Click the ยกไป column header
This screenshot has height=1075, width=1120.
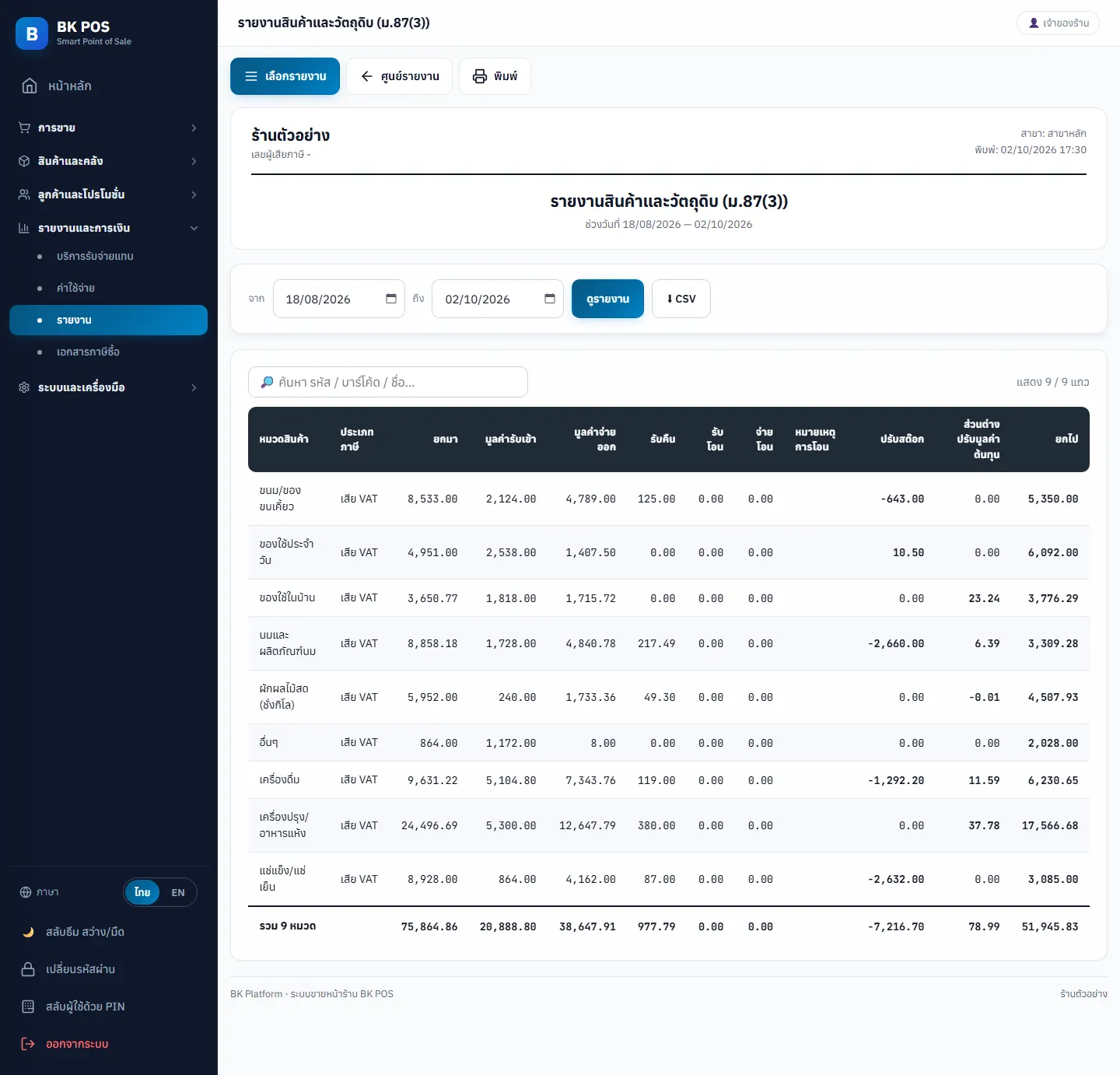click(1066, 439)
